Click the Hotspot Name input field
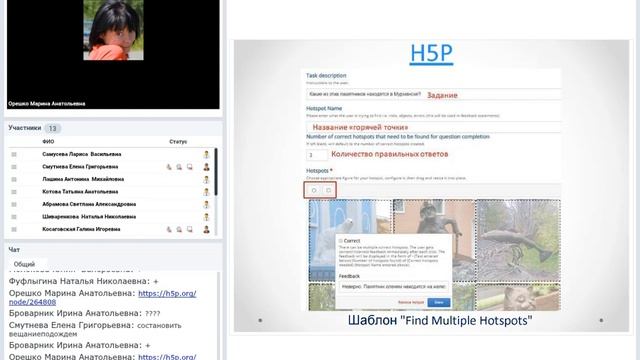The height and width of the screenshot is (360, 640). (433, 127)
